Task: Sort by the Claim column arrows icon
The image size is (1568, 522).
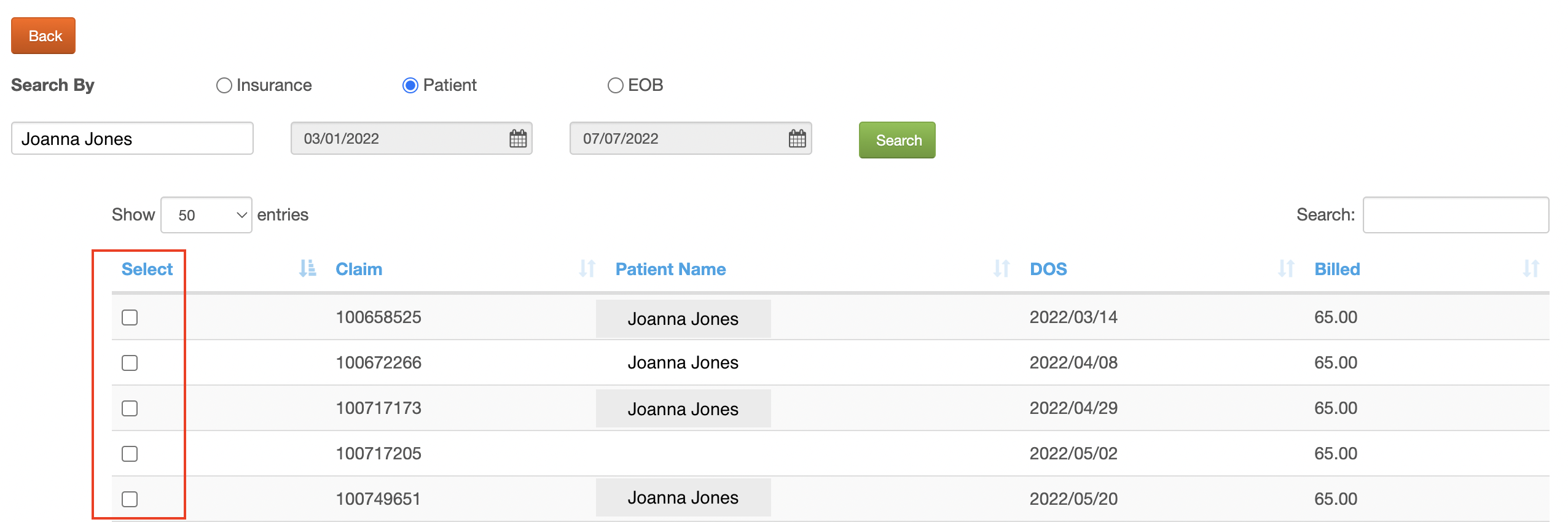Action: coord(587,268)
